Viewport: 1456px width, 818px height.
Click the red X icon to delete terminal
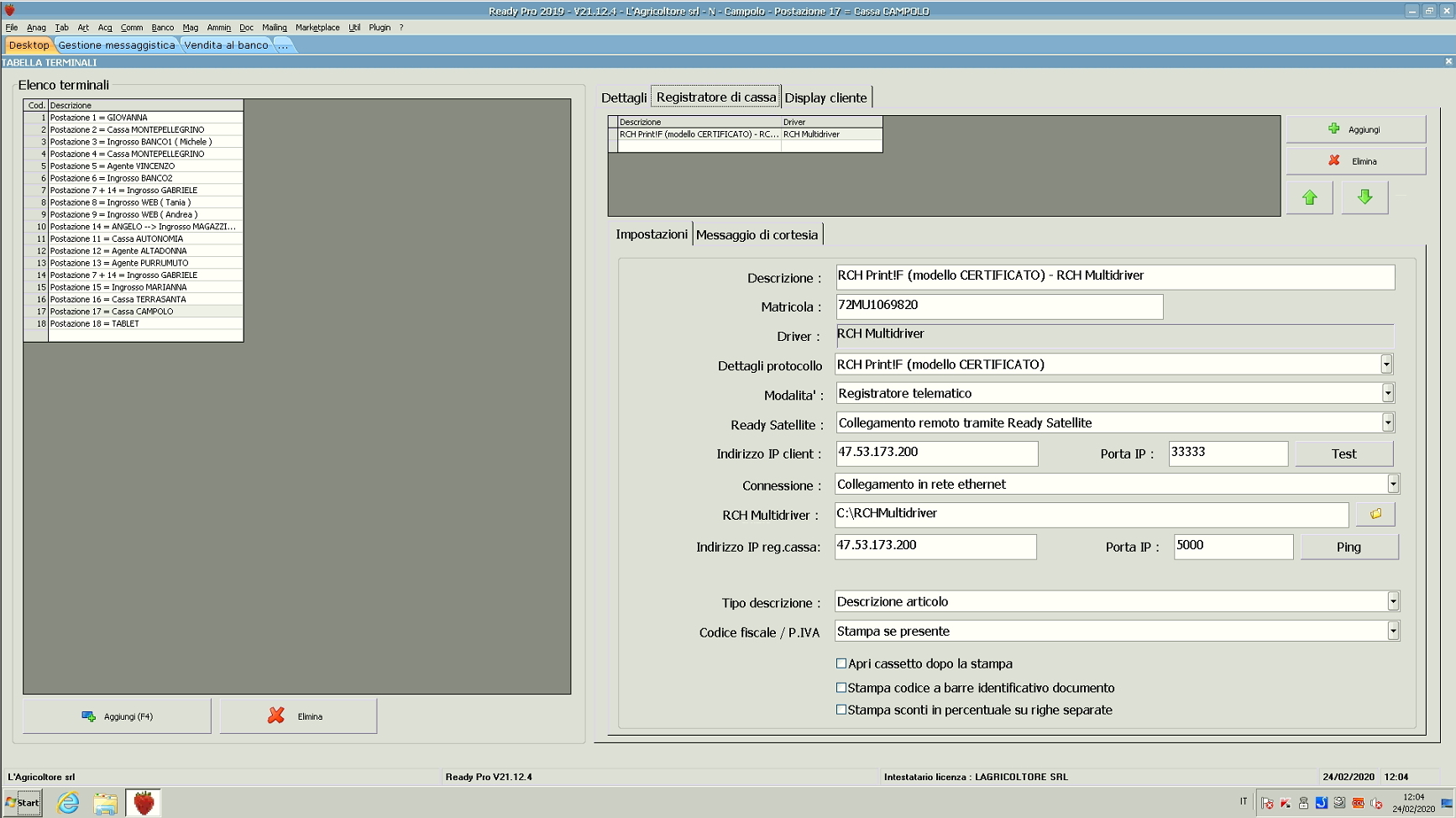[275, 716]
